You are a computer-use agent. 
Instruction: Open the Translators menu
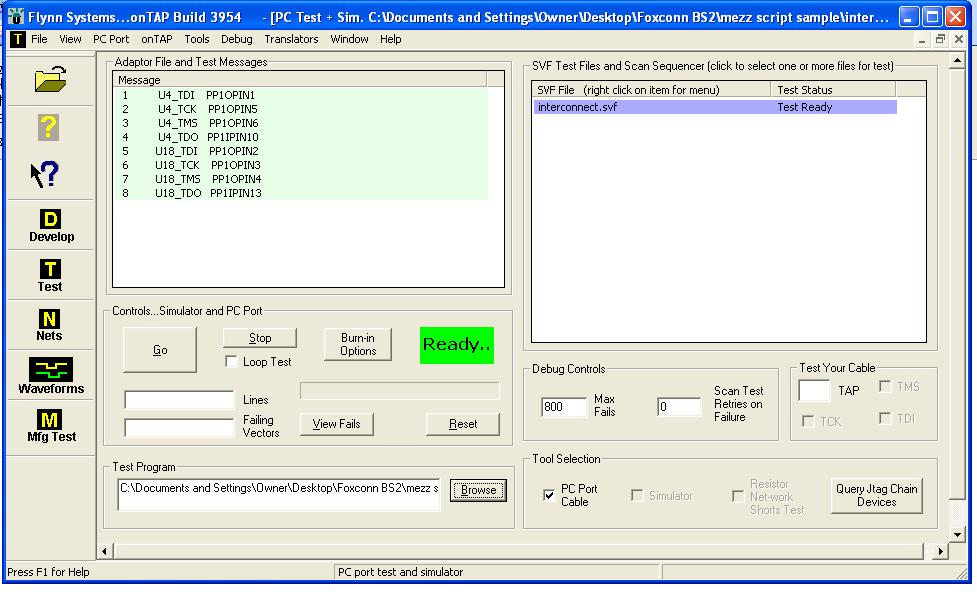click(291, 39)
